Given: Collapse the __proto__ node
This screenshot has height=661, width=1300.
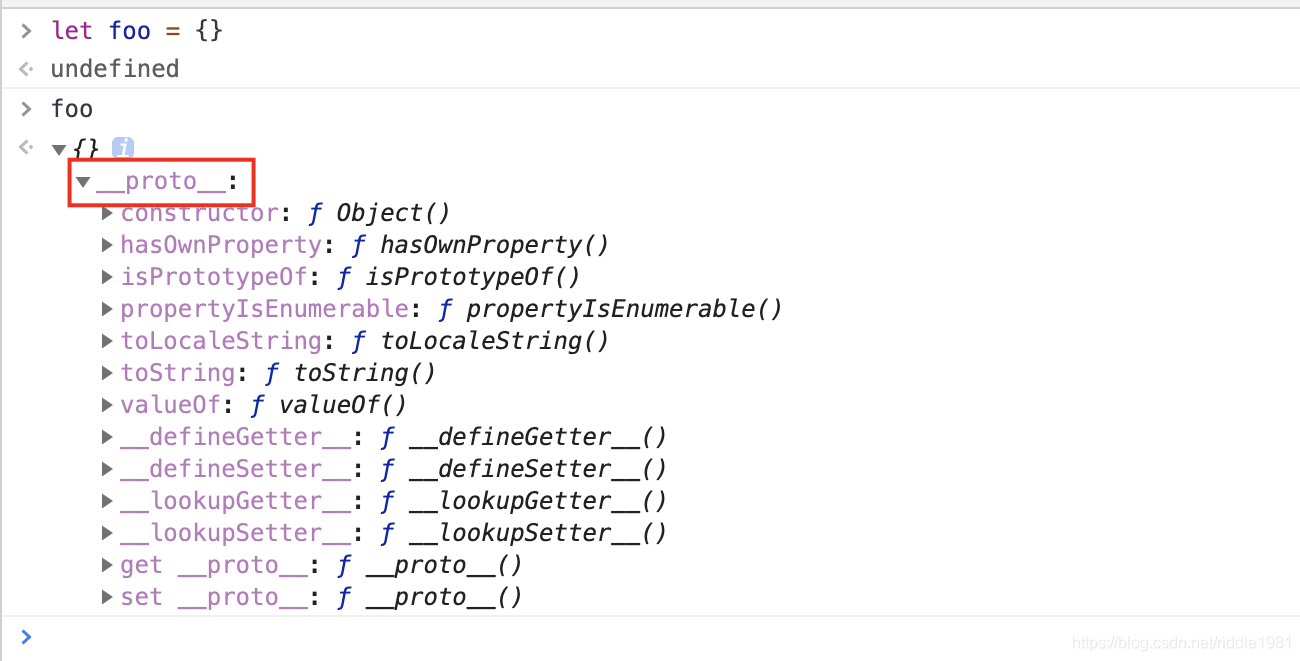Looking at the screenshot, I should coord(83,182).
